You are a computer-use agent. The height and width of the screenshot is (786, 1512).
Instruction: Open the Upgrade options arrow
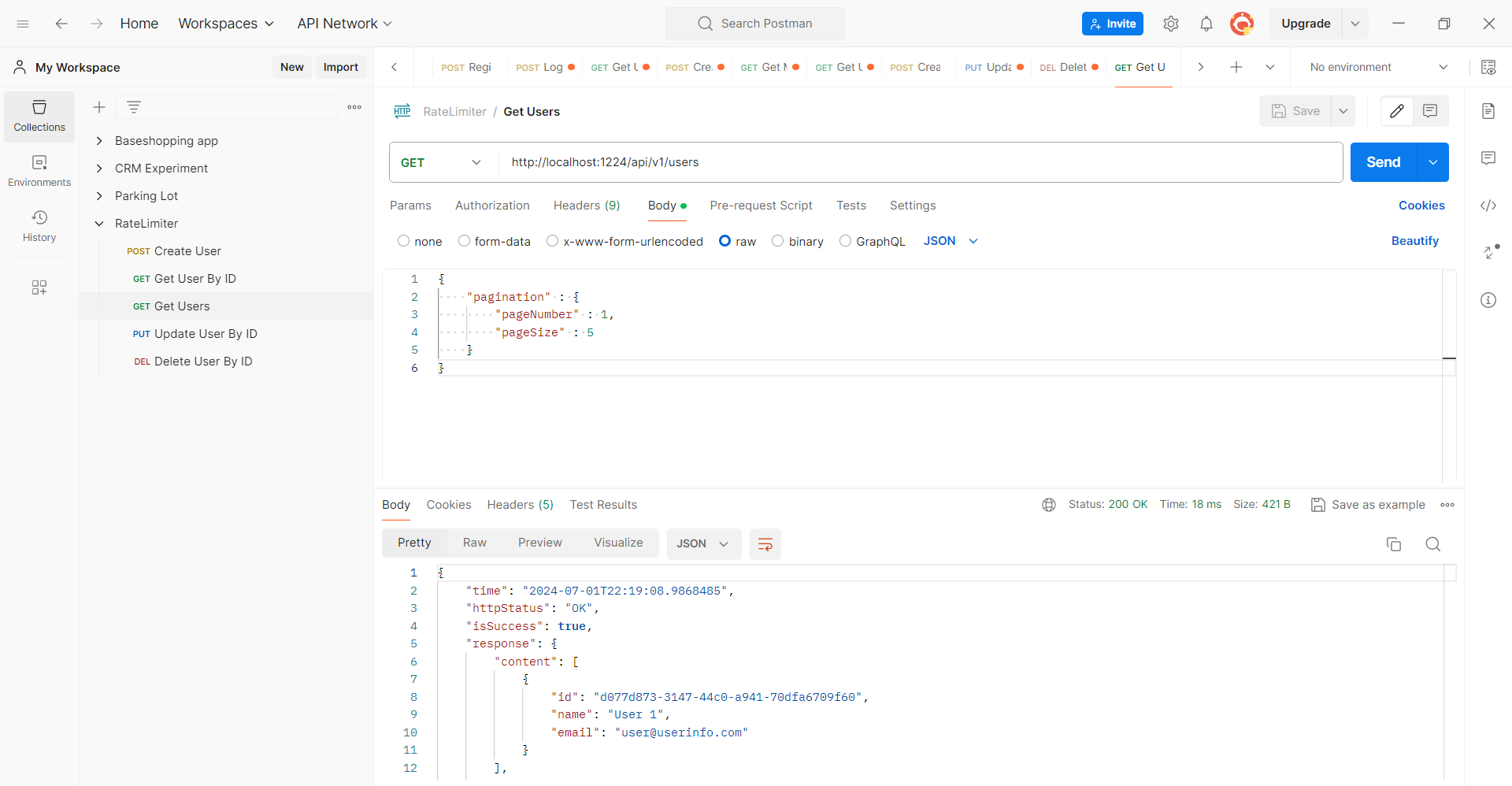click(1355, 24)
